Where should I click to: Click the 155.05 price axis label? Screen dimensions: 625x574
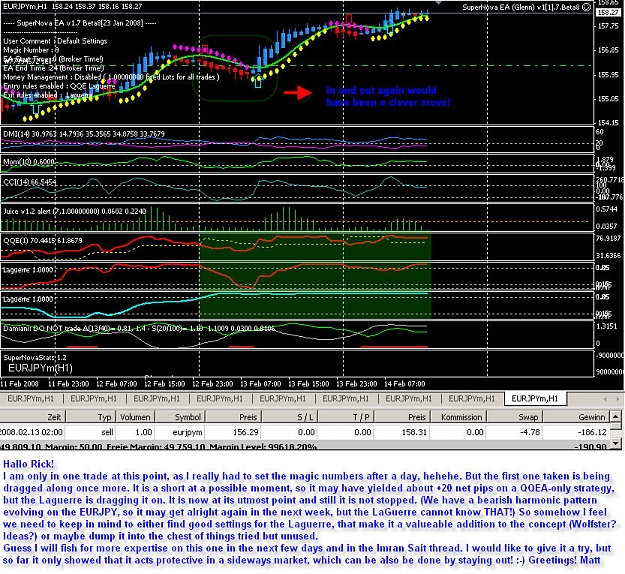607,98
